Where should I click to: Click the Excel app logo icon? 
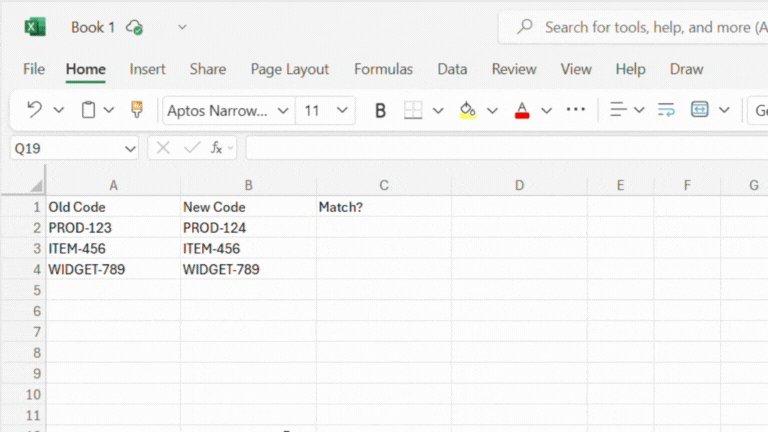[35, 27]
